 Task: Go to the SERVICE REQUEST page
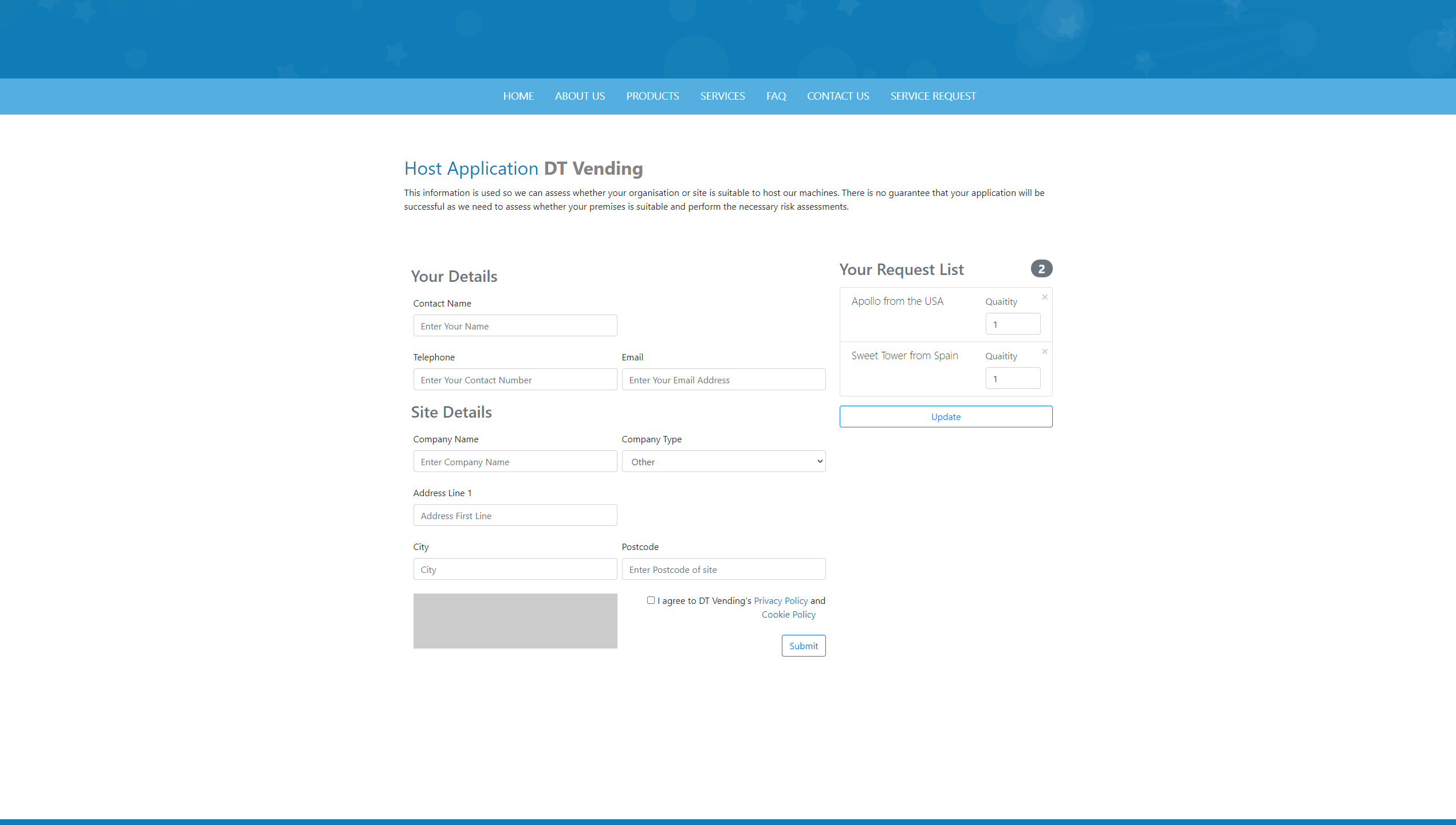(x=933, y=96)
